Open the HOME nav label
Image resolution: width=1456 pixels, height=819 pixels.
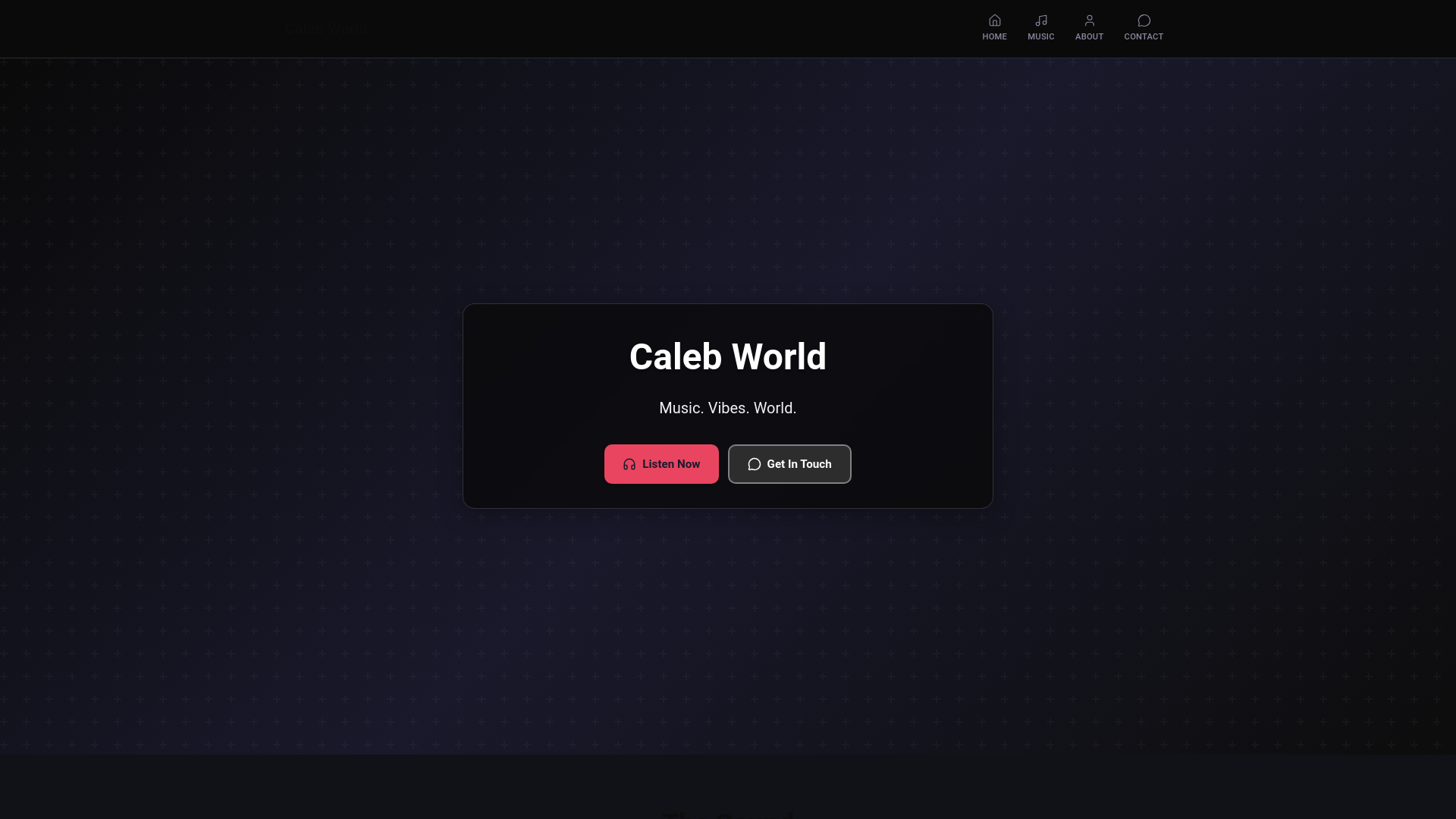(x=994, y=36)
